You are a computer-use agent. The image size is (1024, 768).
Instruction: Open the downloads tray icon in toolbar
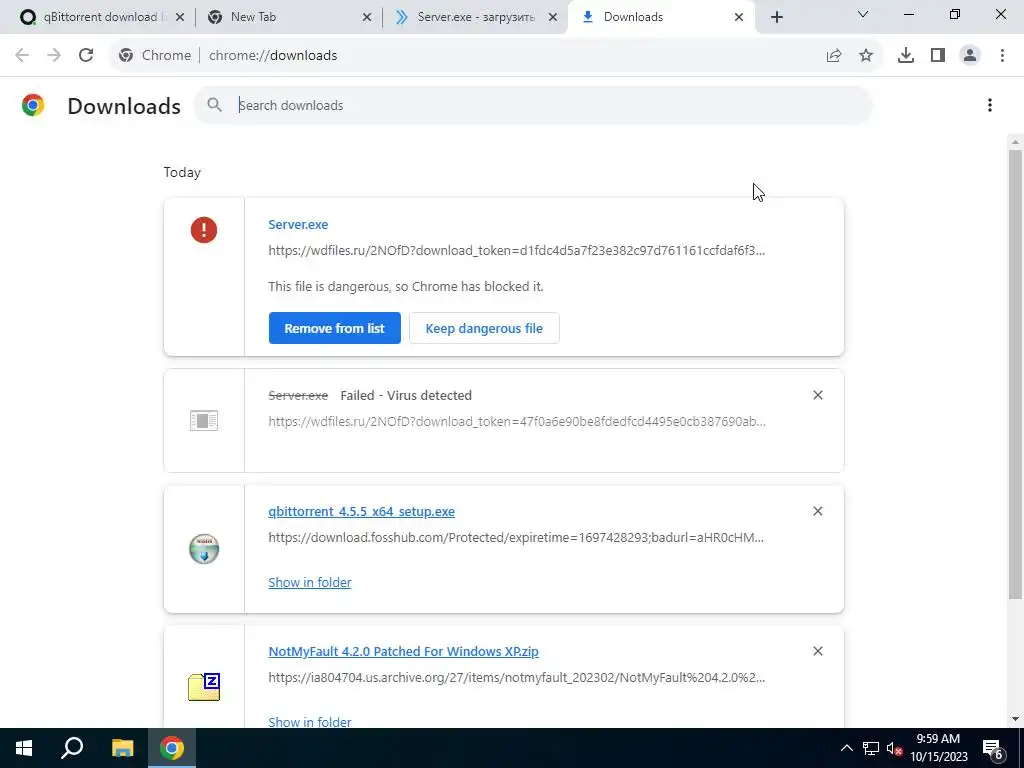[x=906, y=56]
